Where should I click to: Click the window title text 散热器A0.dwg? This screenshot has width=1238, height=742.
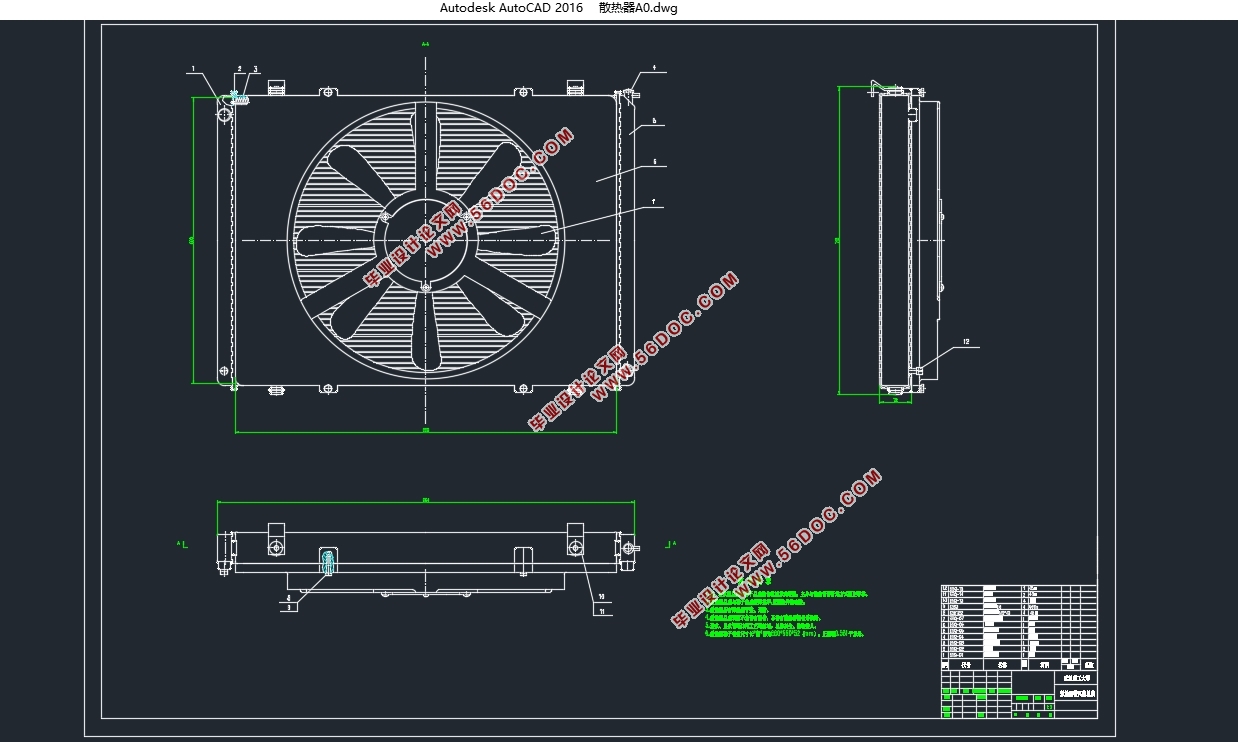[638, 8]
